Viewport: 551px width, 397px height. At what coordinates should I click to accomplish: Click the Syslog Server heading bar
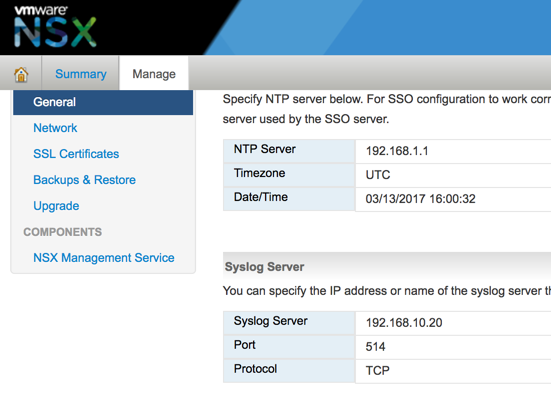(387, 267)
